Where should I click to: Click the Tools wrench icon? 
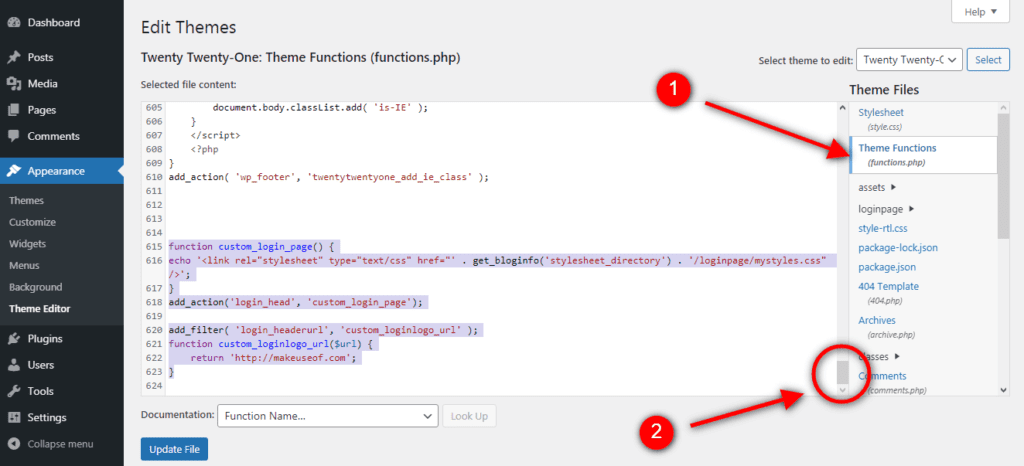pos(14,392)
